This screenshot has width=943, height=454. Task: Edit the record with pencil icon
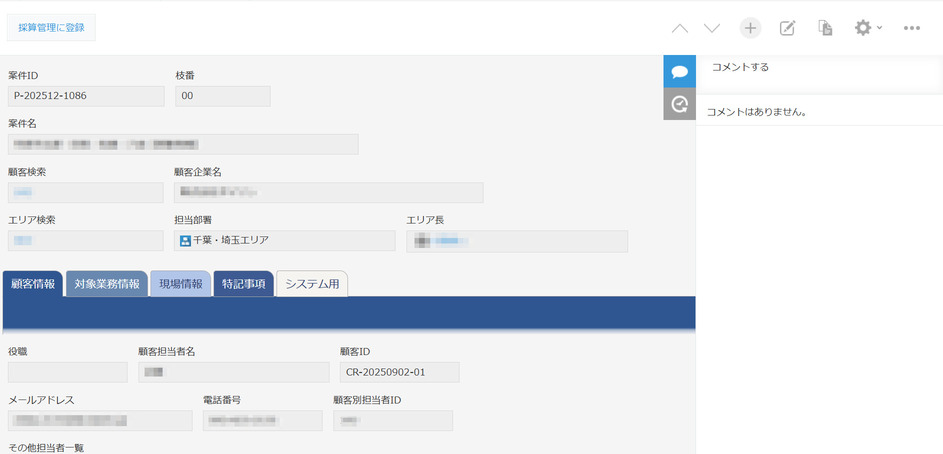tap(787, 28)
